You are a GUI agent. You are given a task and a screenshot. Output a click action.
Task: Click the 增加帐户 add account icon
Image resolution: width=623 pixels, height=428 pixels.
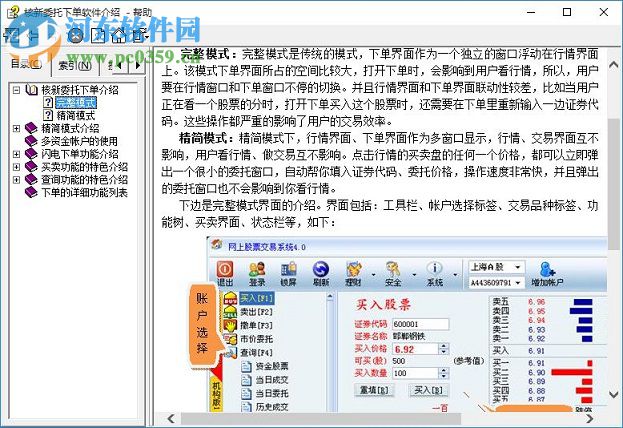click(548, 274)
